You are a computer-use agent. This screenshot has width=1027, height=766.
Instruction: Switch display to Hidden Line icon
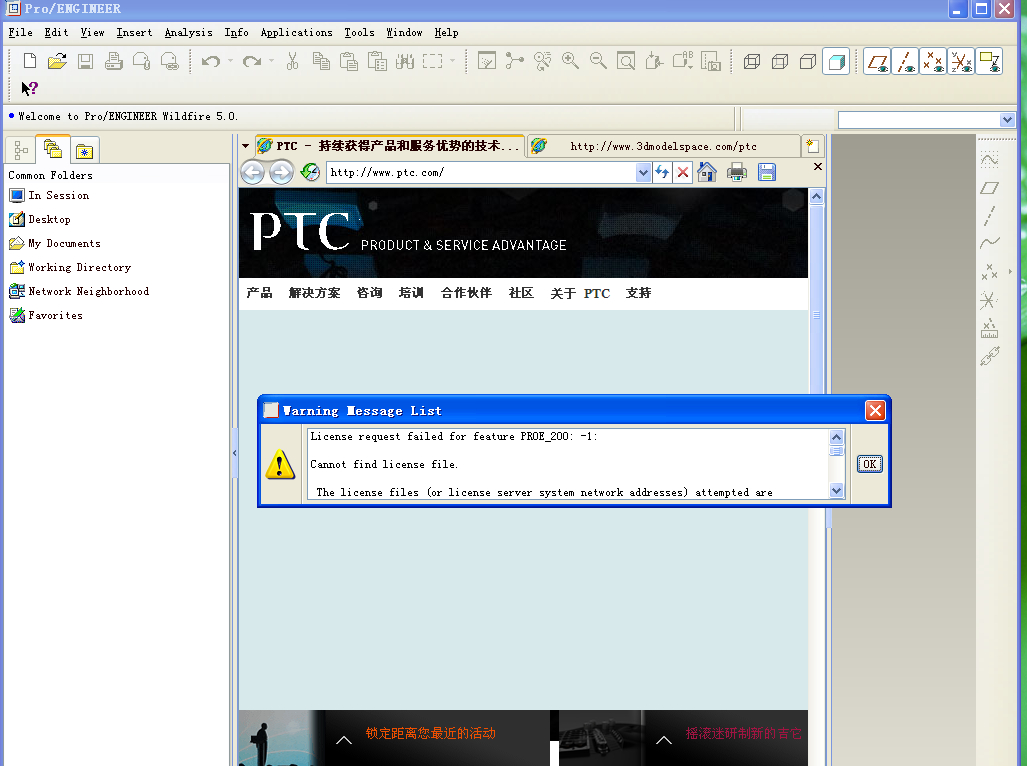coord(779,62)
